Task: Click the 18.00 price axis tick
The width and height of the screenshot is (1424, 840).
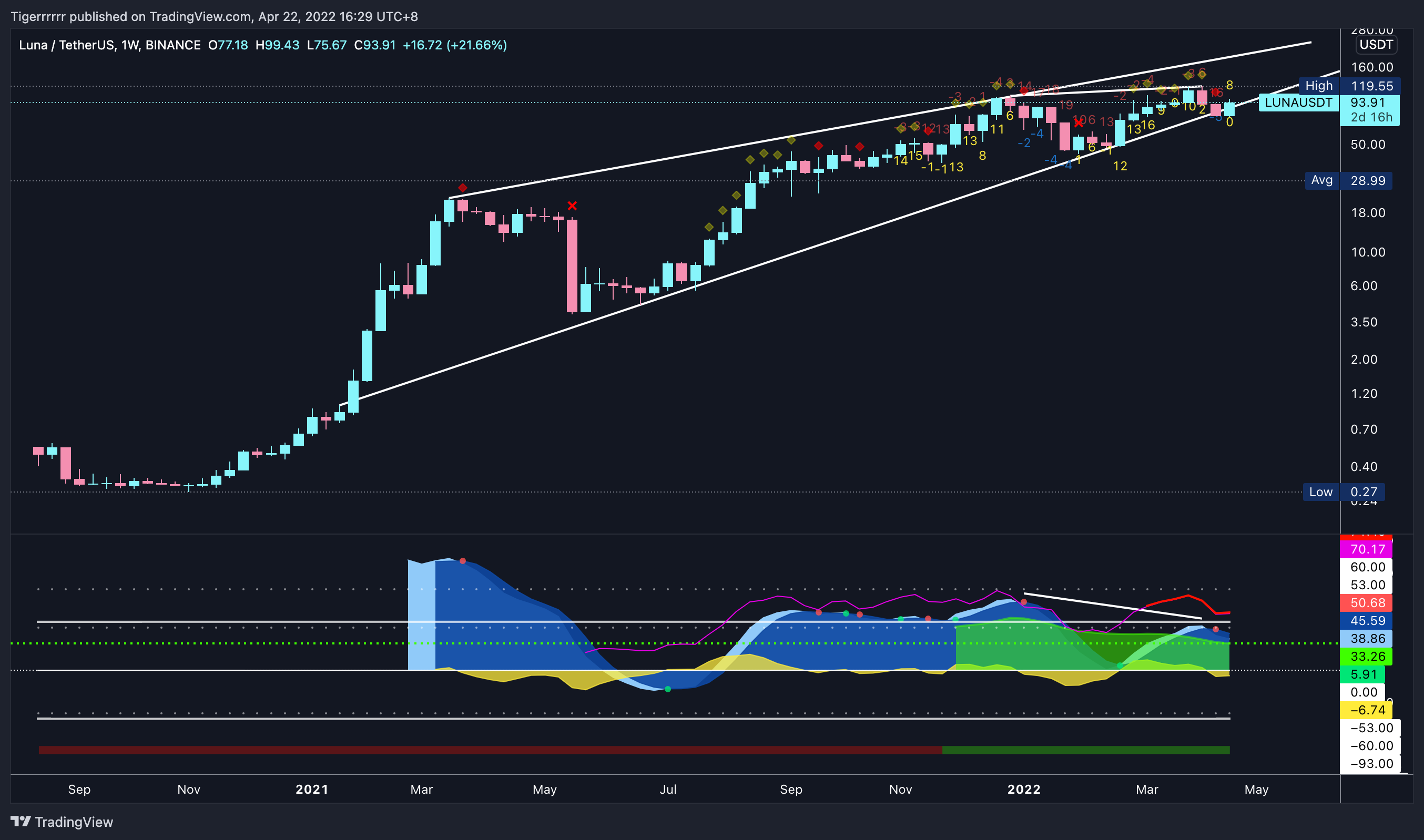Action: (1368, 213)
